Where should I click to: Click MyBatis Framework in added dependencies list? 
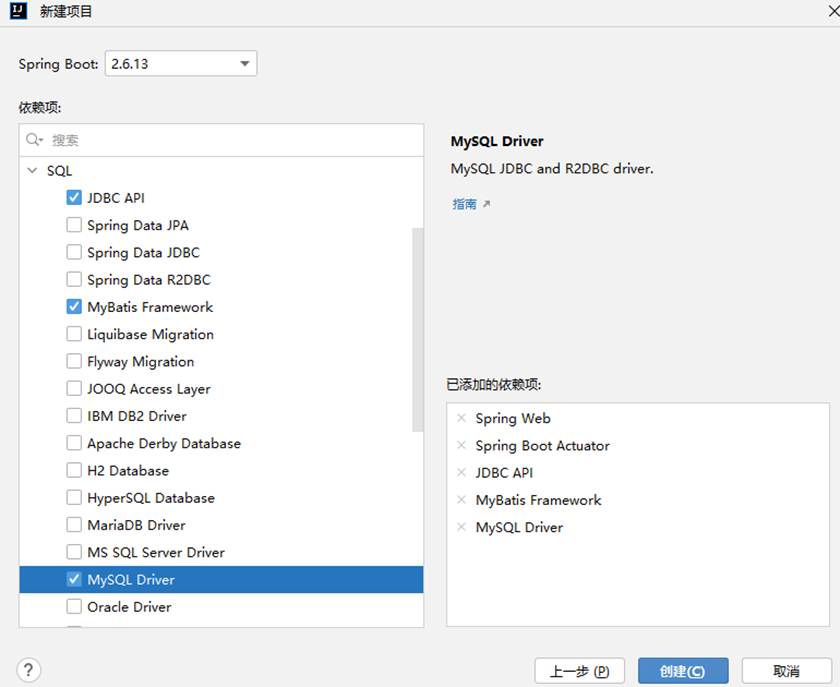(538, 501)
